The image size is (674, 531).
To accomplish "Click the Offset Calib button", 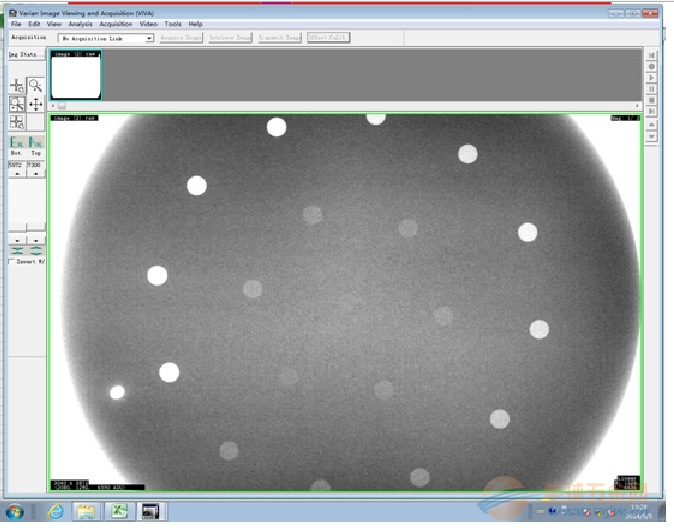I will click(328, 38).
